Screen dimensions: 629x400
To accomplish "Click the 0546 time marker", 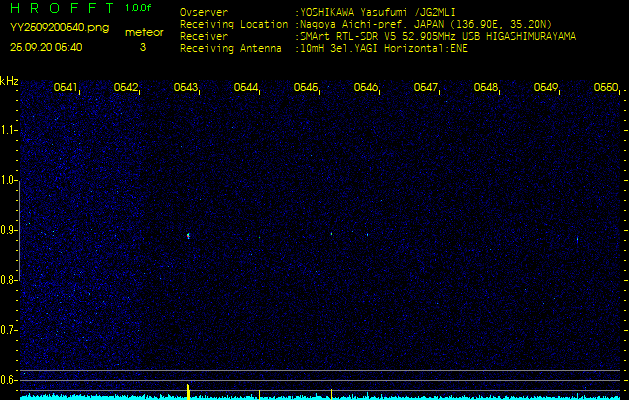I will (x=366, y=87).
